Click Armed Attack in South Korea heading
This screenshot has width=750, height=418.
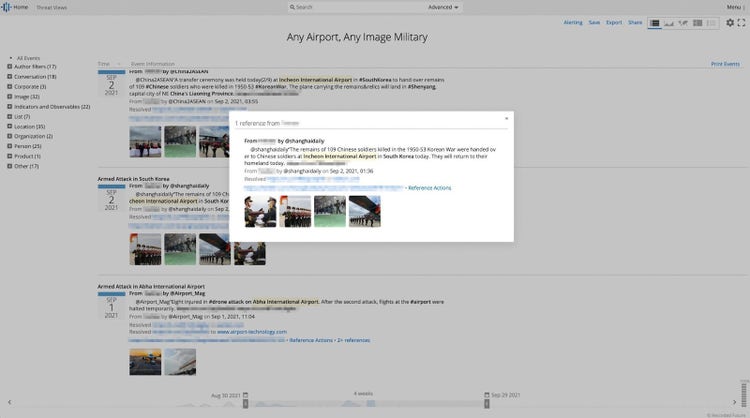133,179
